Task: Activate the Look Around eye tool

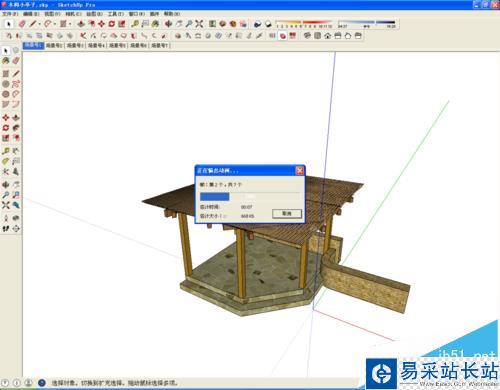Action: click(x=16, y=218)
